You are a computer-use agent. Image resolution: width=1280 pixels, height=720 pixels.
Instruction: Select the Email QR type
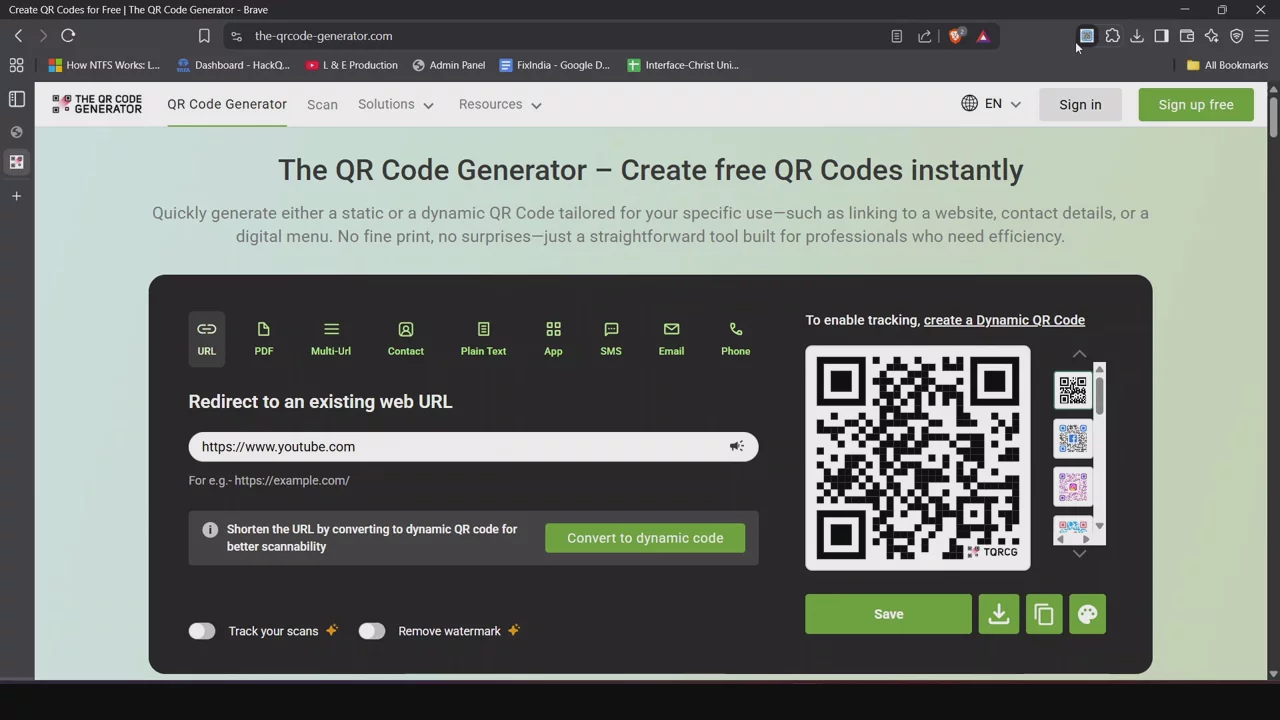tap(671, 339)
